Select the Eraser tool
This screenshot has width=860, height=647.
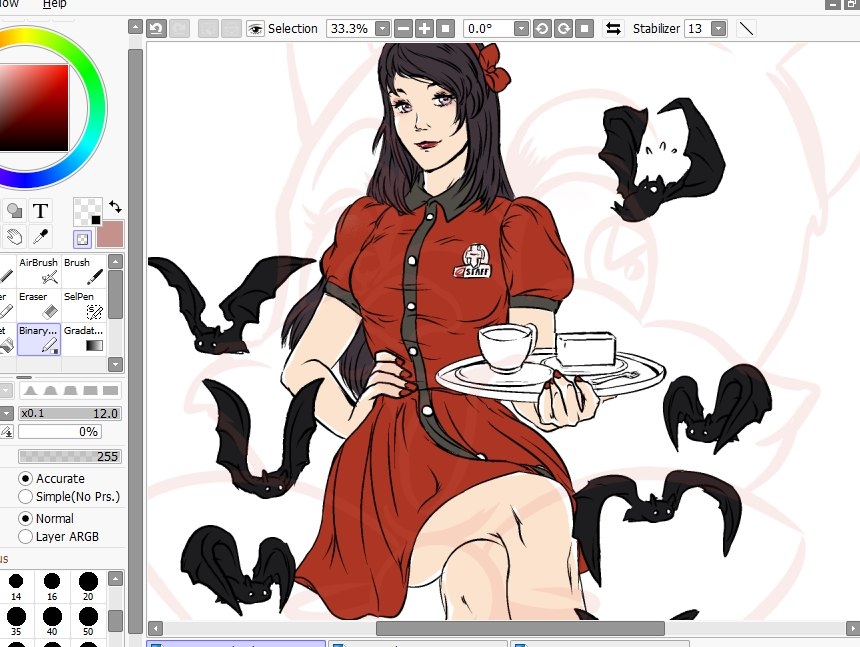[x=38, y=305]
